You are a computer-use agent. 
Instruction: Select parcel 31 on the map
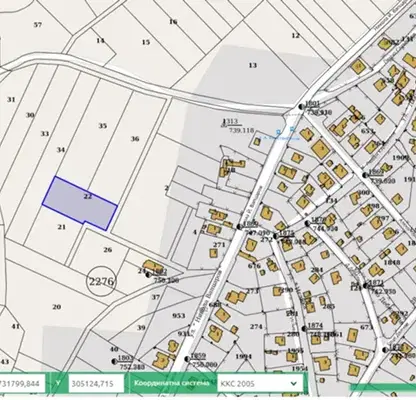click(11, 99)
